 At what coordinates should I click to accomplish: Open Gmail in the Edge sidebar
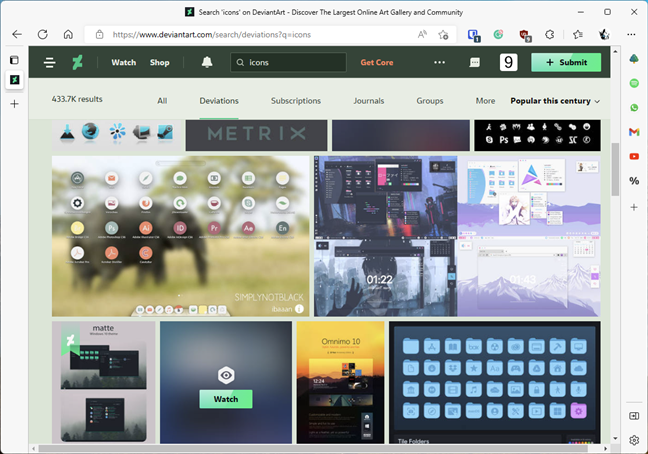[634, 131]
